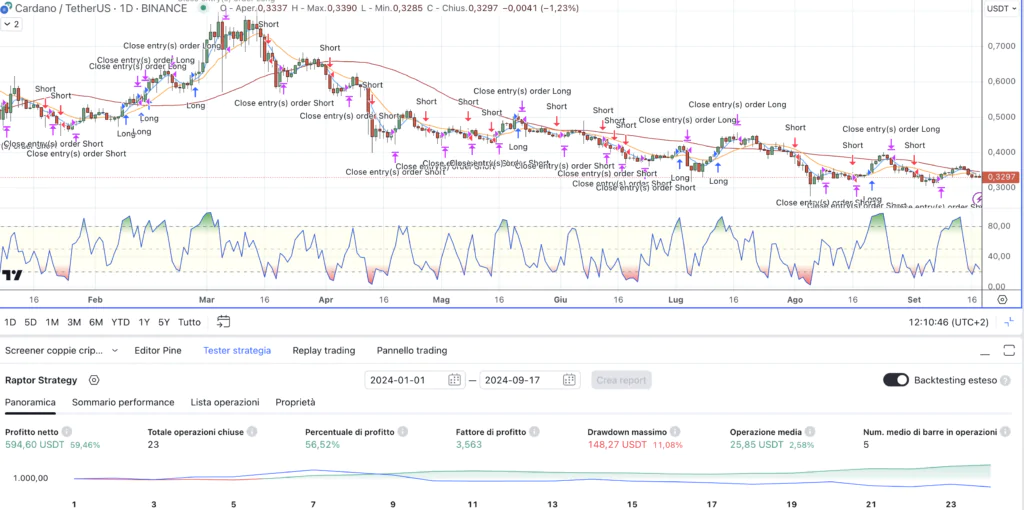Click info icon next to Fattore di profitto
The height and width of the screenshot is (510, 1024).
click(x=534, y=432)
